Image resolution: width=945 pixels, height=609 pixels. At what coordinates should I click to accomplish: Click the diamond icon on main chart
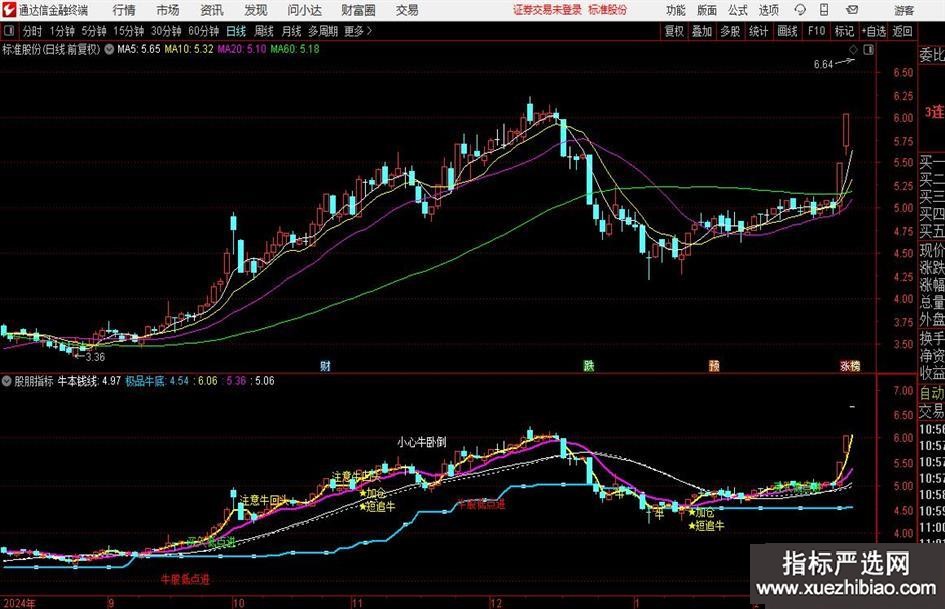click(x=853, y=50)
